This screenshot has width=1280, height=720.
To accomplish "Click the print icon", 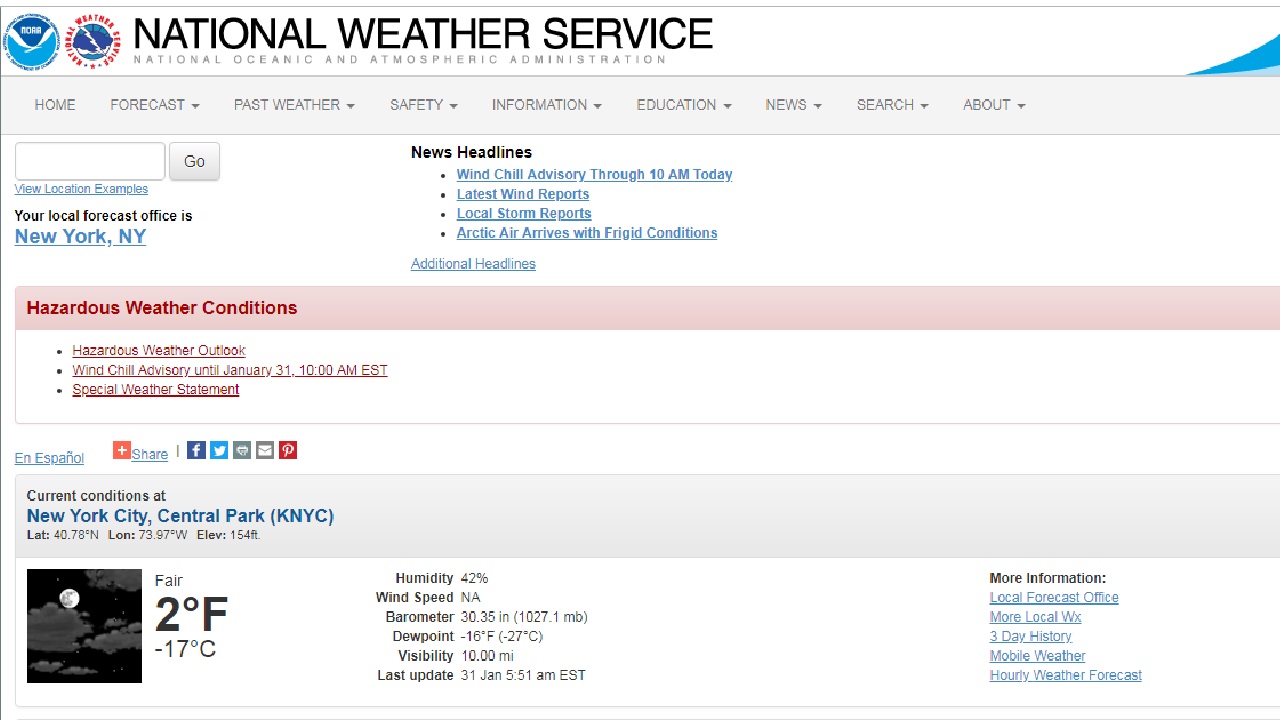I will (242, 450).
